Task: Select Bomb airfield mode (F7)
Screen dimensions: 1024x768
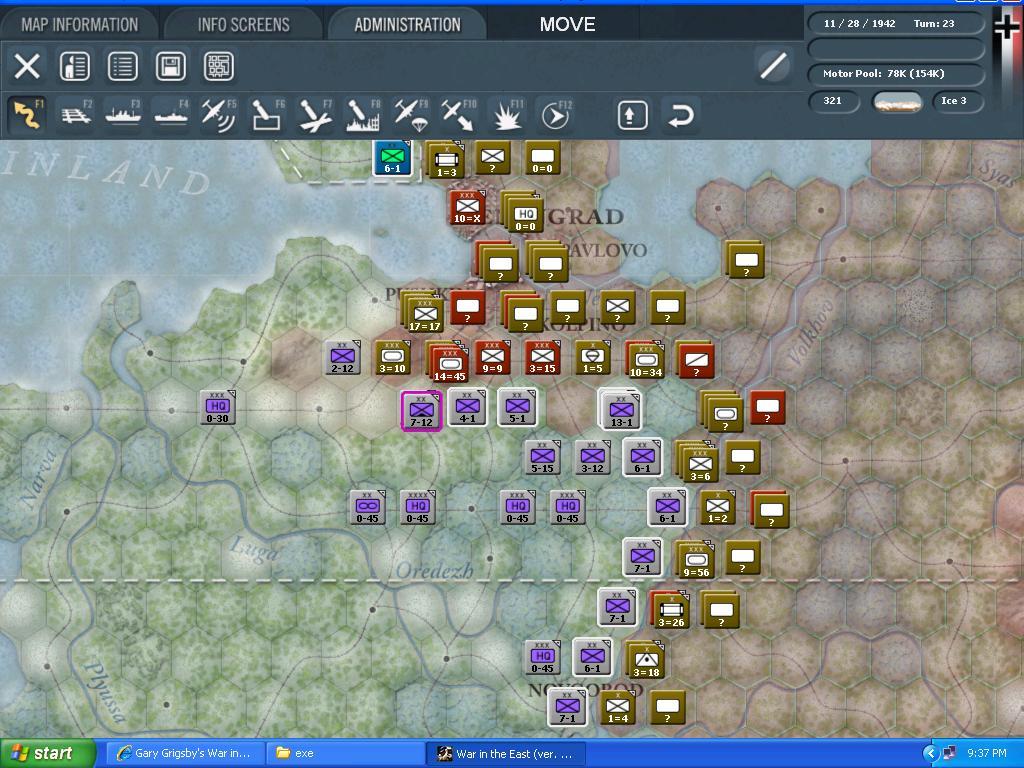Action: click(x=315, y=114)
